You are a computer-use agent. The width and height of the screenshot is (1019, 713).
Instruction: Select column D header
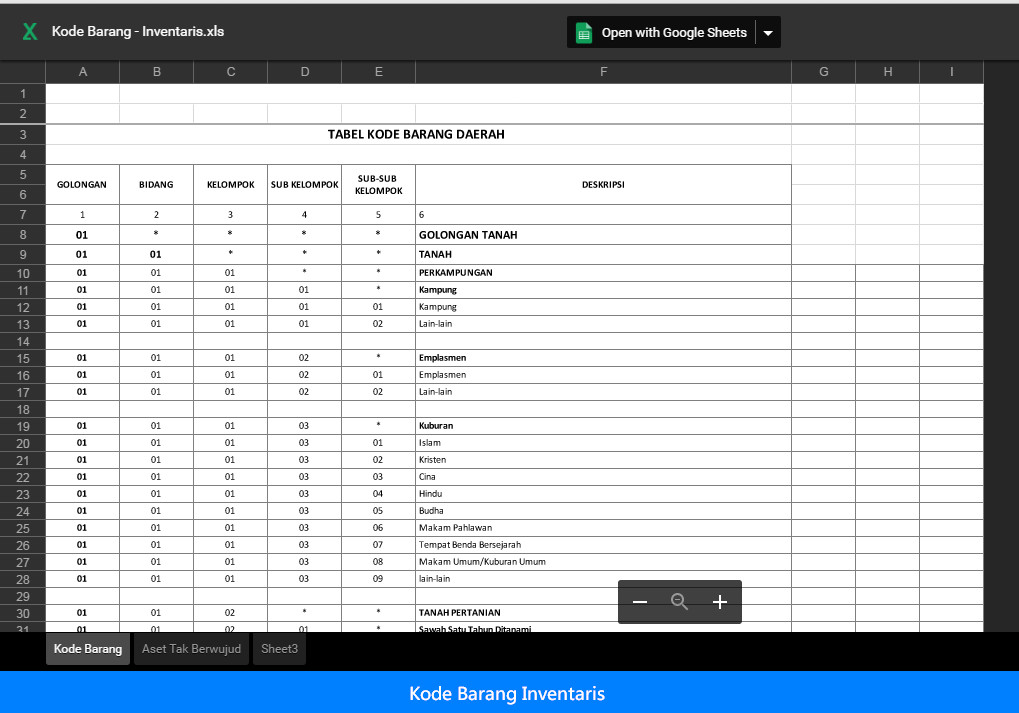(305, 72)
